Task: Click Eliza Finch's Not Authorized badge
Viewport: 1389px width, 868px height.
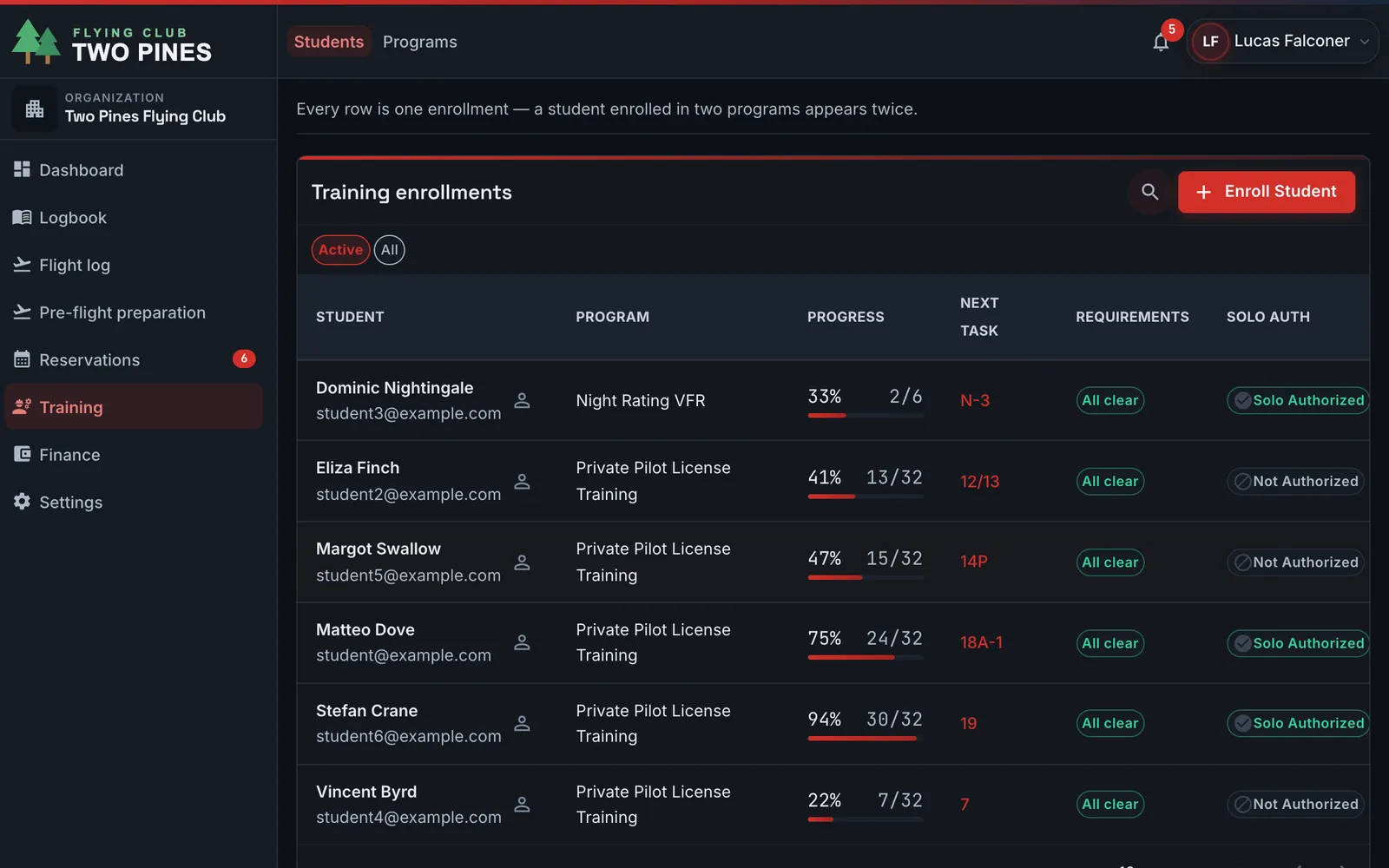Action: (1295, 481)
